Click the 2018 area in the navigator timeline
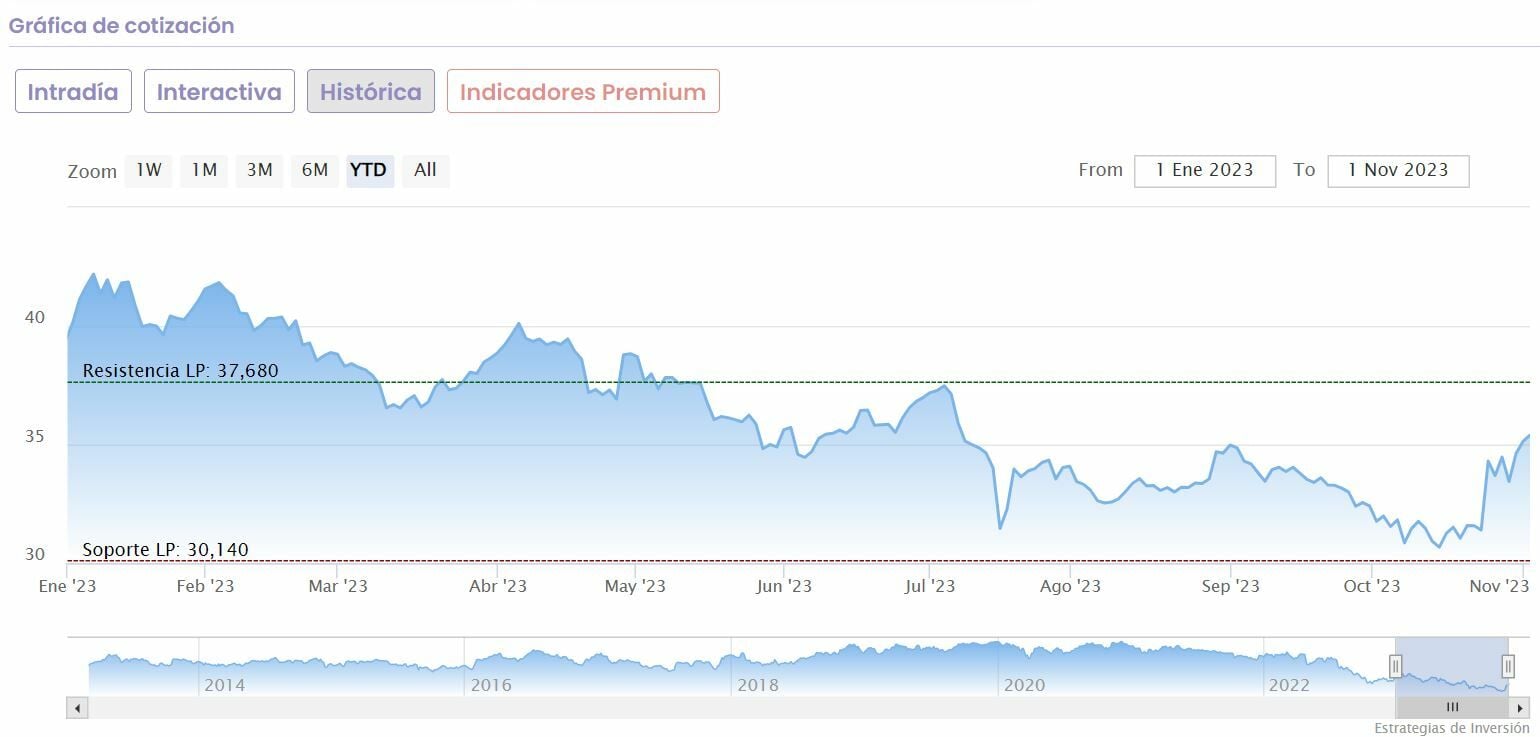Image resolution: width=1540 pixels, height=737 pixels. [x=757, y=685]
